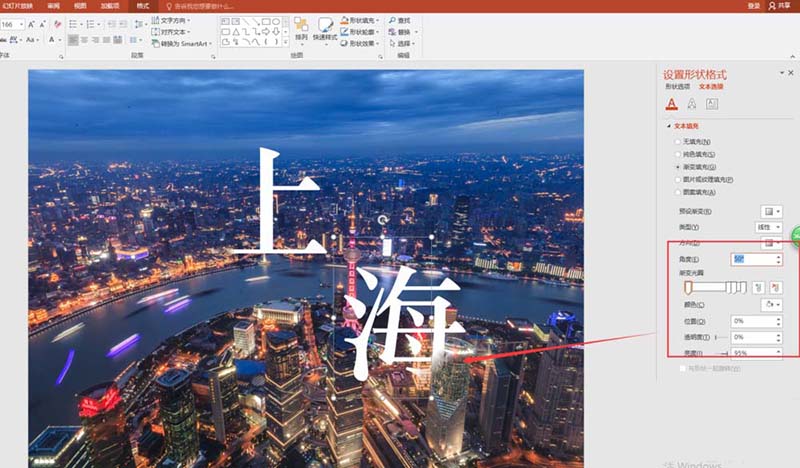Click the font size box showing 166
Screen dimensions: 800x468
coord(12,24)
